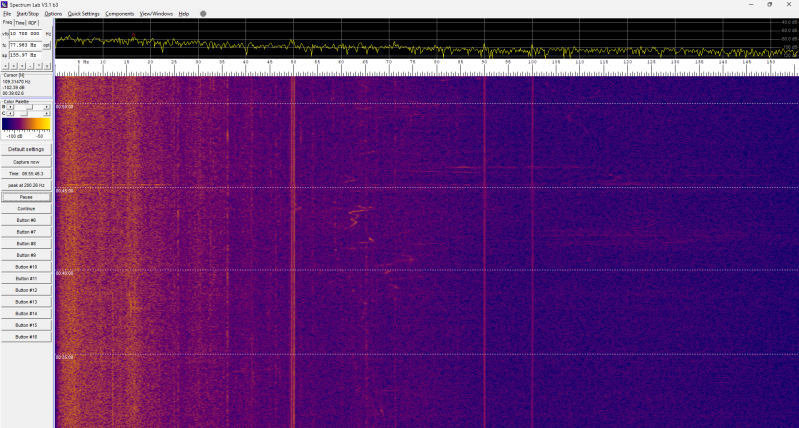The image size is (799, 428).
Task: Switch to the RDF tab
Action: (x=33, y=23)
